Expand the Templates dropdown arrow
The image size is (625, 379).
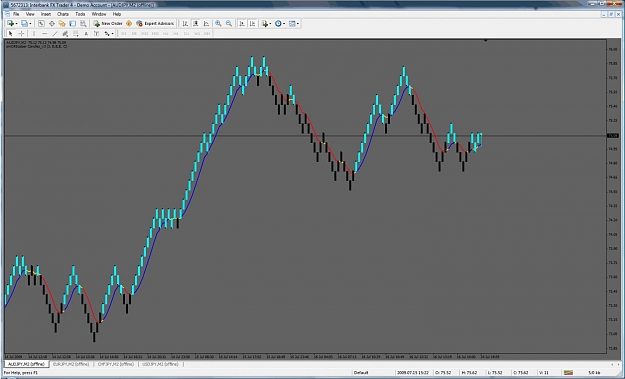[298, 24]
